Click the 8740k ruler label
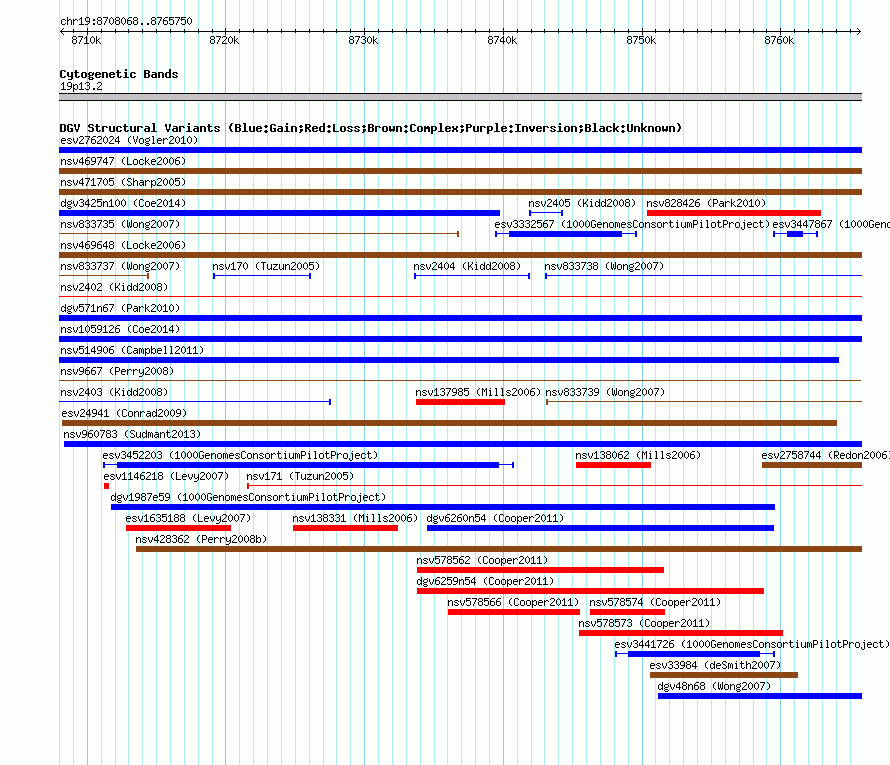Image resolution: width=890 pixels, height=765 pixels. point(502,40)
